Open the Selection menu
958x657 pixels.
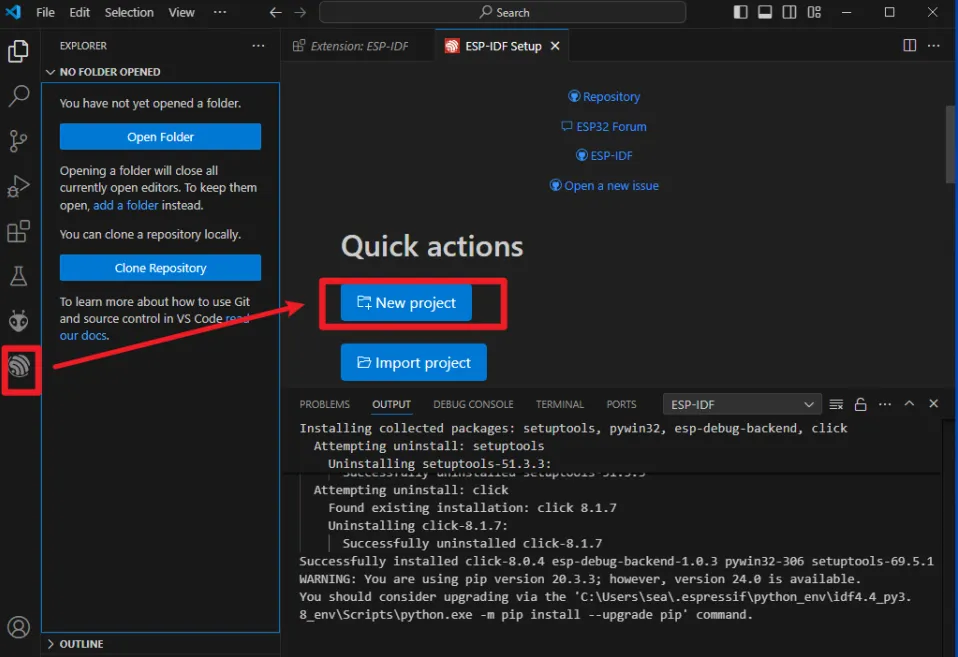coord(129,12)
